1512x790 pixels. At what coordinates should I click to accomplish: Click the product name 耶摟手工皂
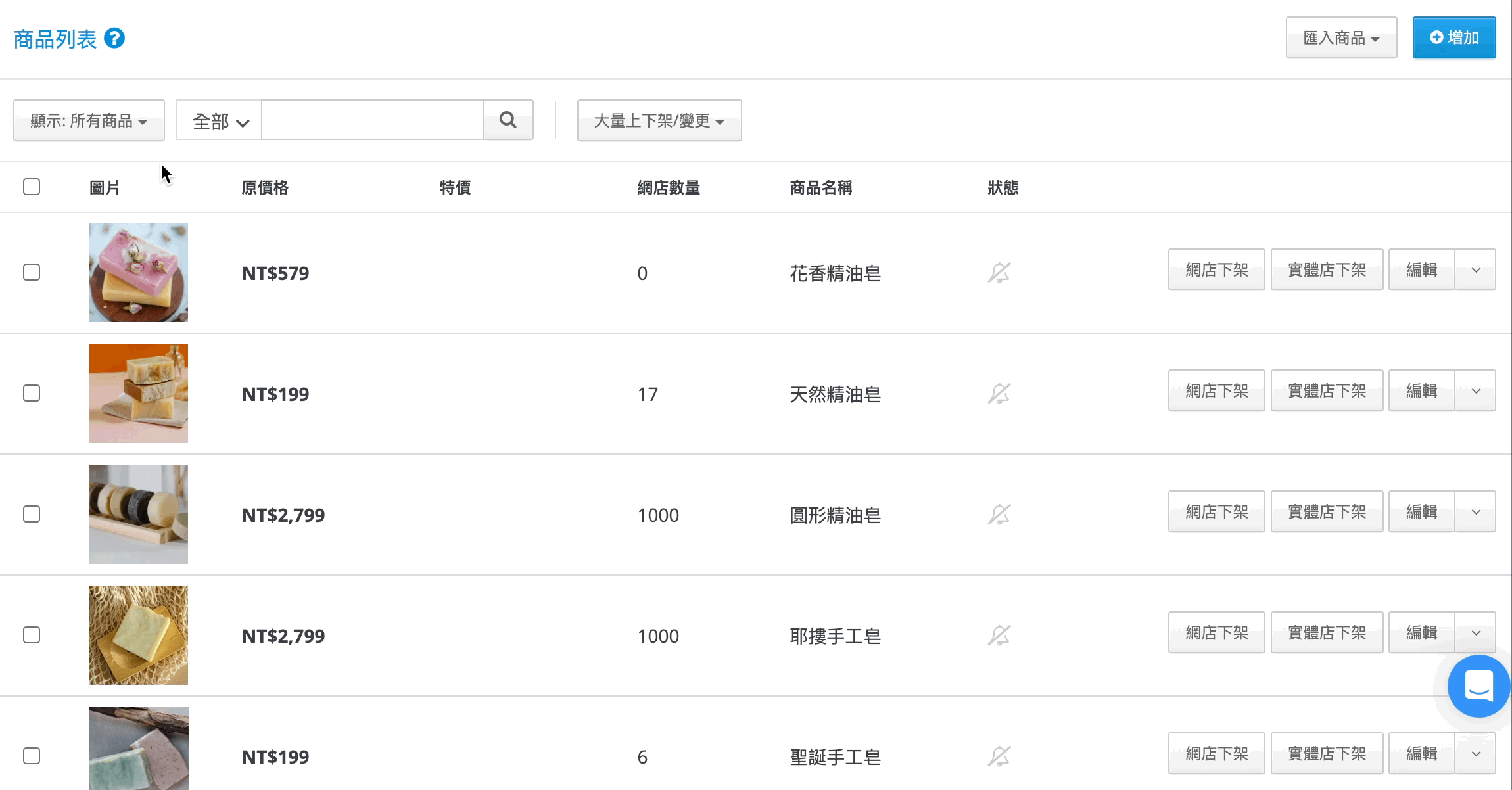835,636
